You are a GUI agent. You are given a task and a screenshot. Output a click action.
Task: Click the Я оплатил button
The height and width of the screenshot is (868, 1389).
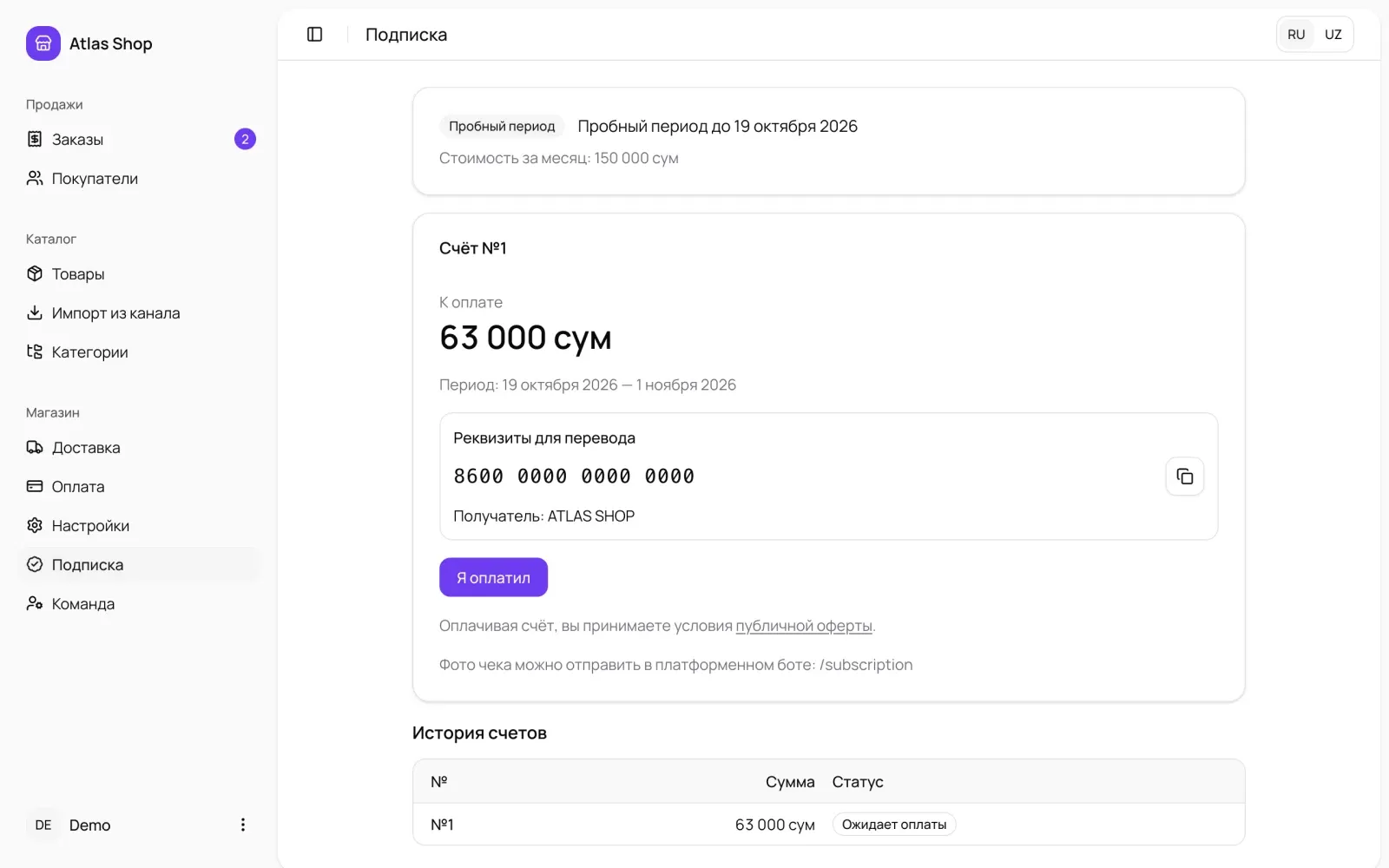[493, 577]
